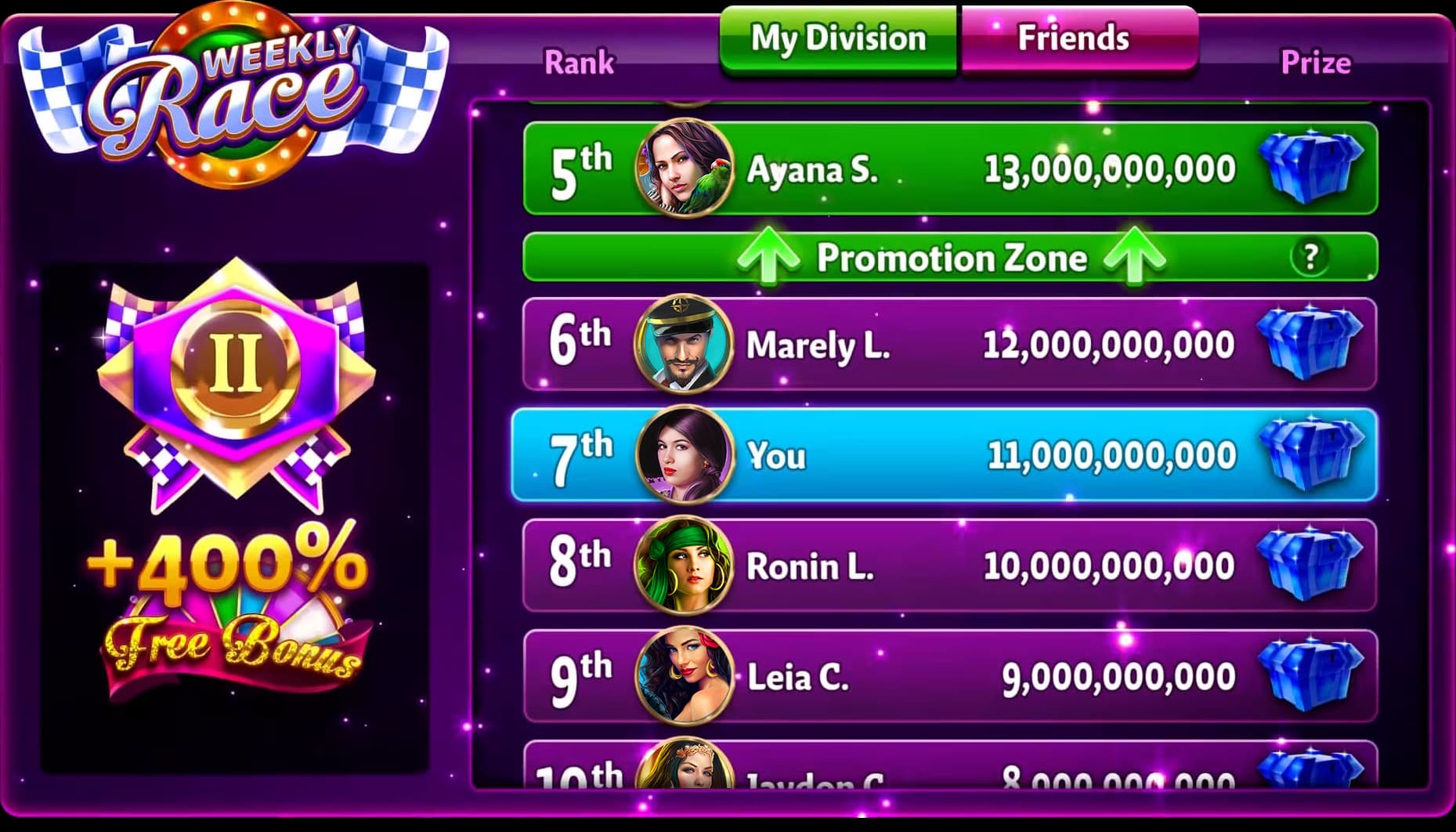1456x832 pixels.
Task: Switch to the My Division tab
Action: click(837, 40)
